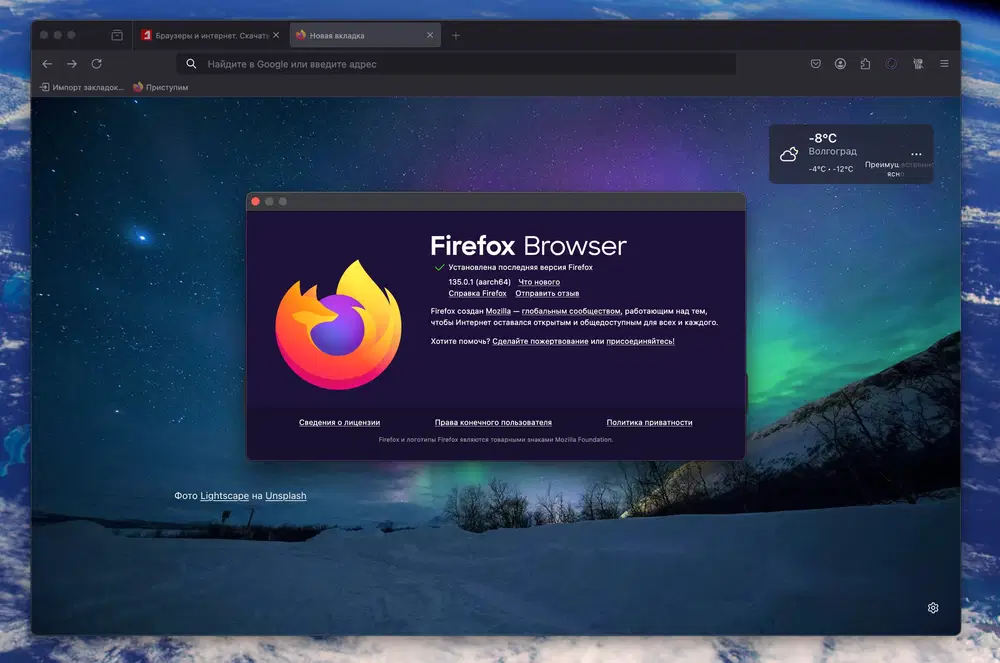The width and height of the screenshot is (1000, 663).
Task: Open the hamburger application menu
Action: point(945,64)
